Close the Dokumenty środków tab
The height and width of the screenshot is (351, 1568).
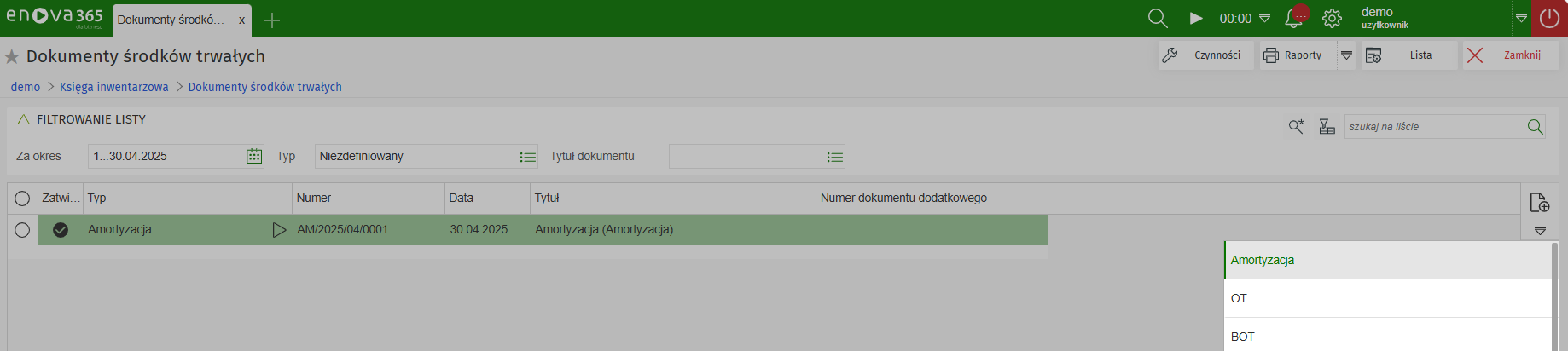pos(242,20)
